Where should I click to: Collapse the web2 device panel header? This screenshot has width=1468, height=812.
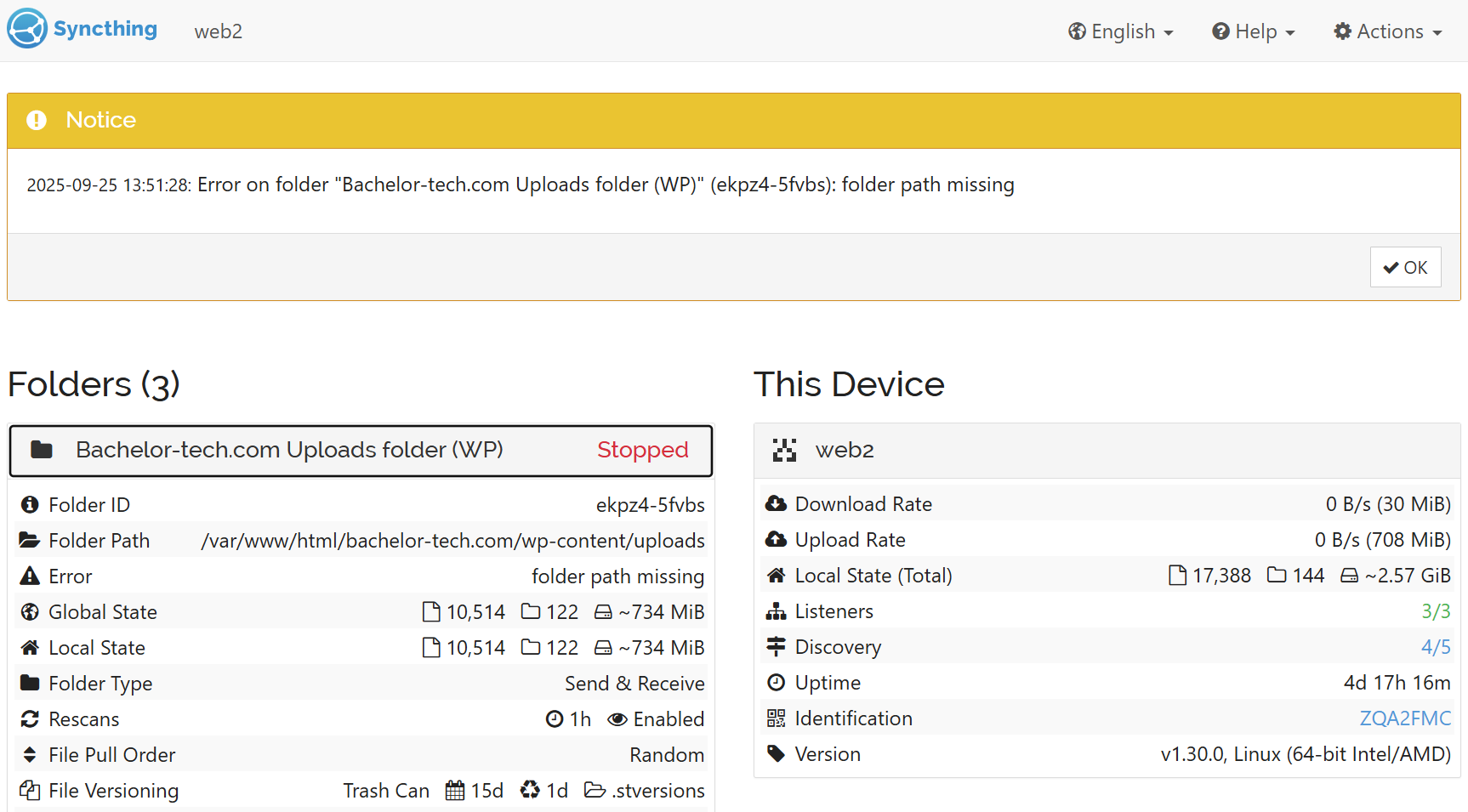[1106, 450]
